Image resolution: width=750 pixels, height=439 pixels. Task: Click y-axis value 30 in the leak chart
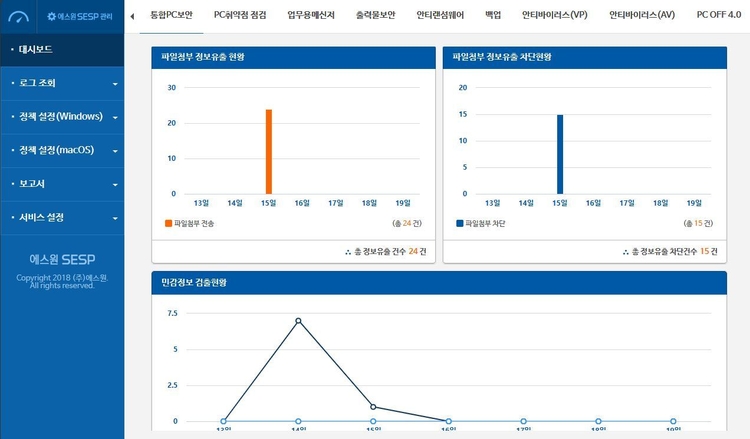pyautogui.click(x=172, y=88)
